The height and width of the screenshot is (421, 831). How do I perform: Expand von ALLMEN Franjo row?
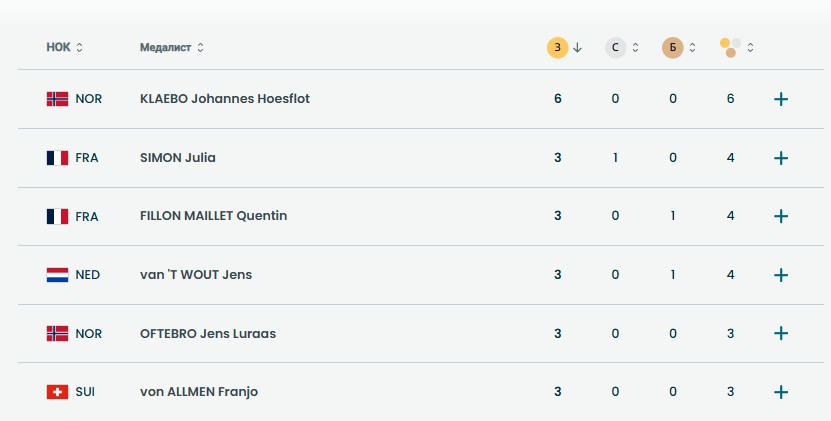[781, 392]
